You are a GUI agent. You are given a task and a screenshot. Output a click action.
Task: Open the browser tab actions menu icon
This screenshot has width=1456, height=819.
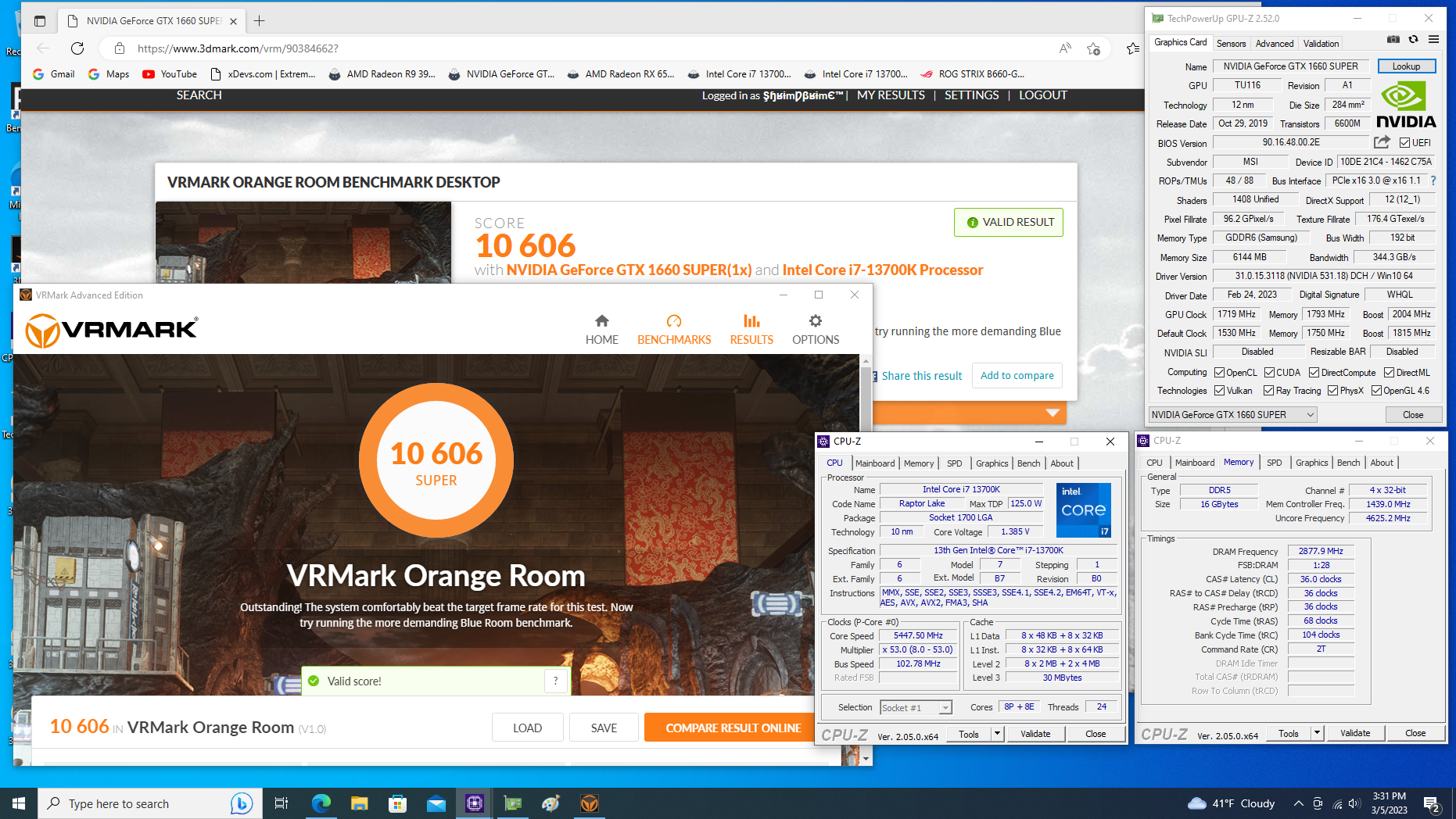pyautogui.click(x=40, y=21)
